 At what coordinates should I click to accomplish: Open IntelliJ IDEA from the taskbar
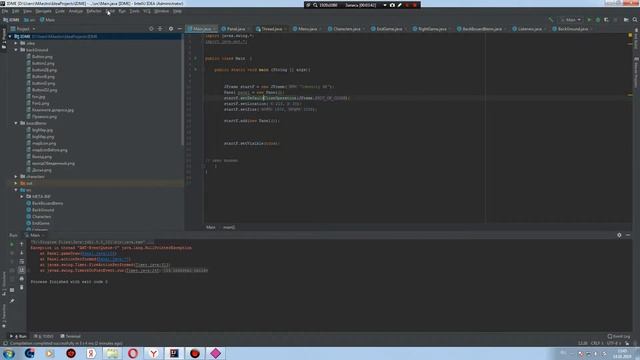tap(174, 353)
